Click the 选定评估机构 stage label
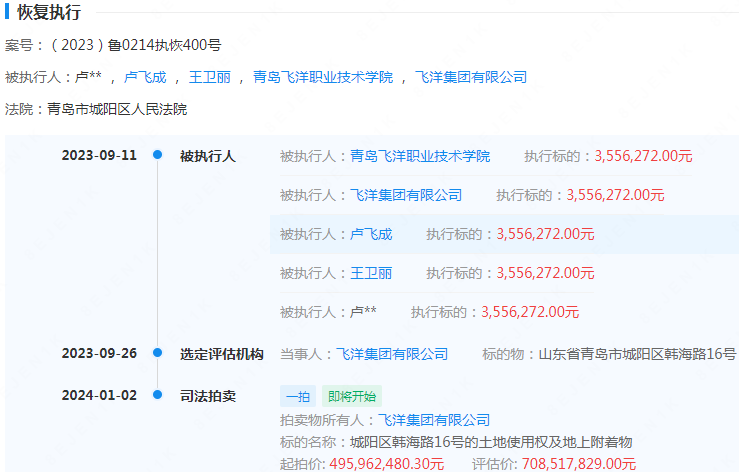The height and width of the screenshot is (472, 739). click(x=222, y=354)
